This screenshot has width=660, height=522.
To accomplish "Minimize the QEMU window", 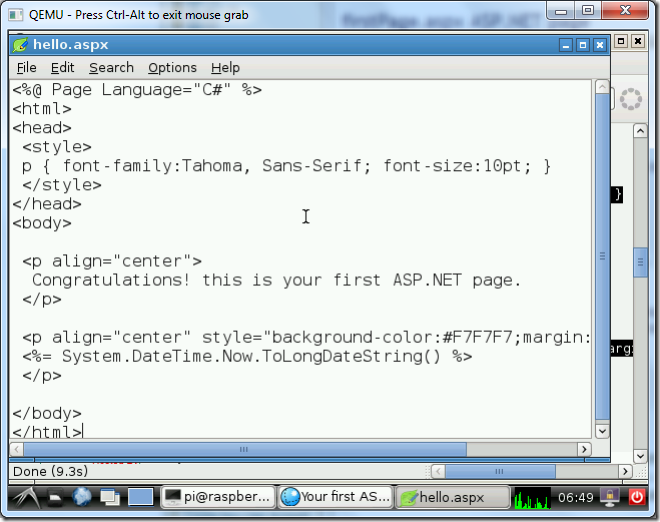I will [x=561, y=11].
